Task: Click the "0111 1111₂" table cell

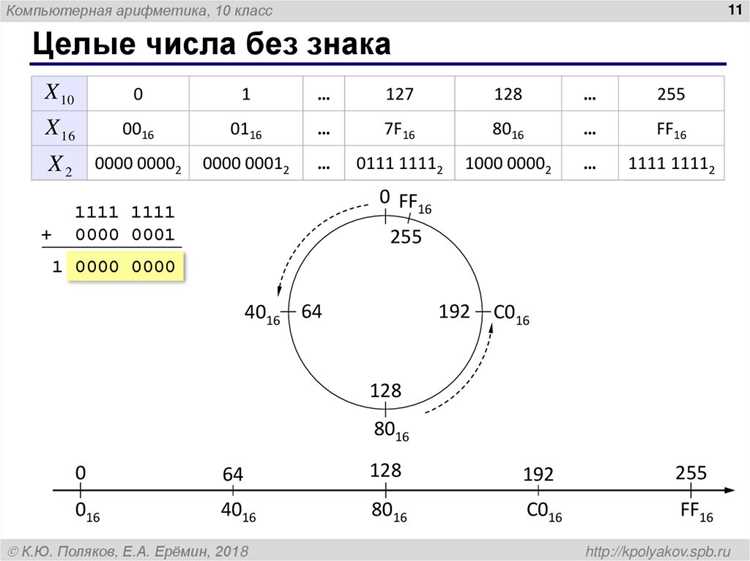Action: (x=399, y=163)
